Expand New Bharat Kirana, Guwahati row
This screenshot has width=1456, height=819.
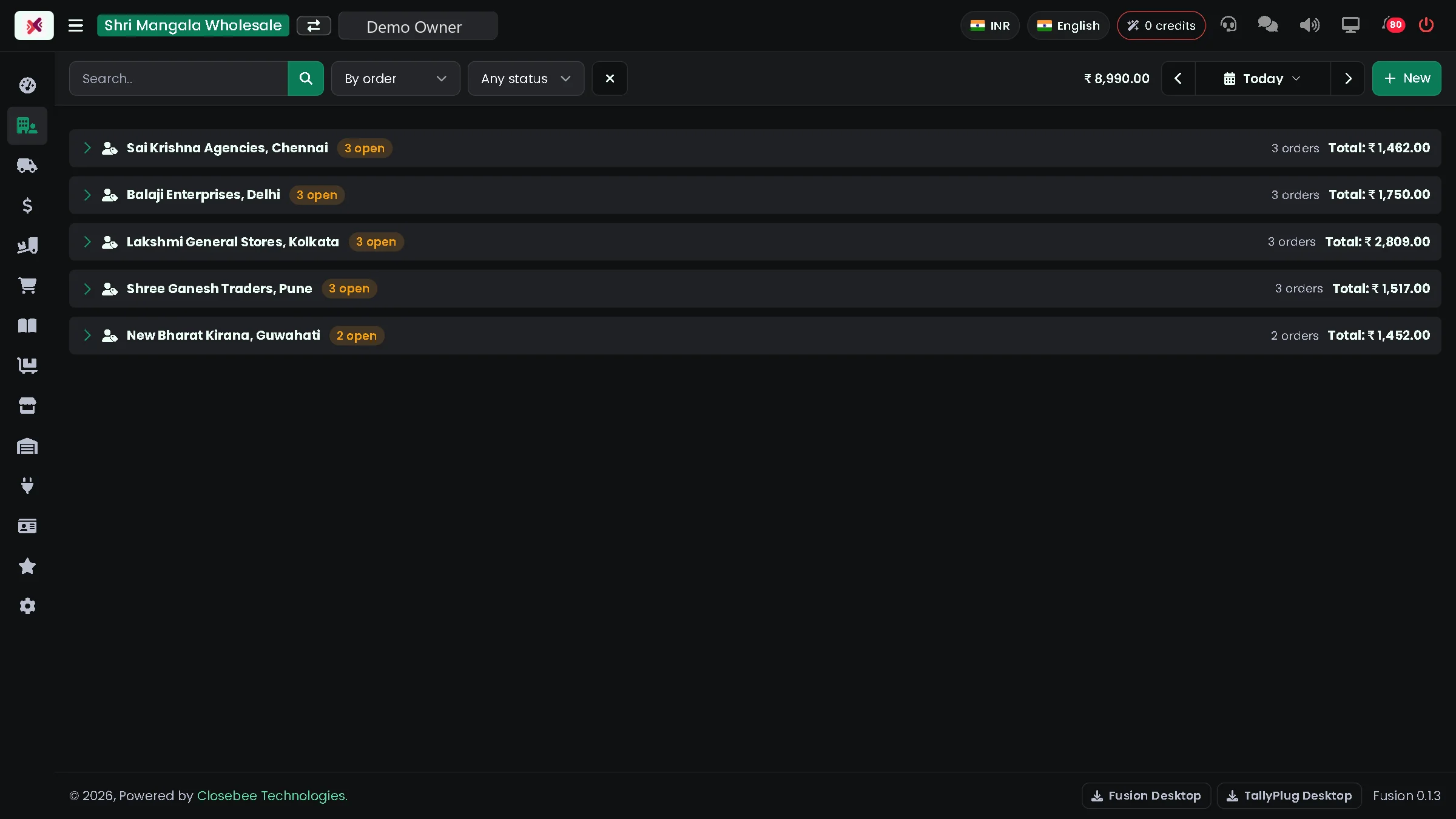point(755,335)
